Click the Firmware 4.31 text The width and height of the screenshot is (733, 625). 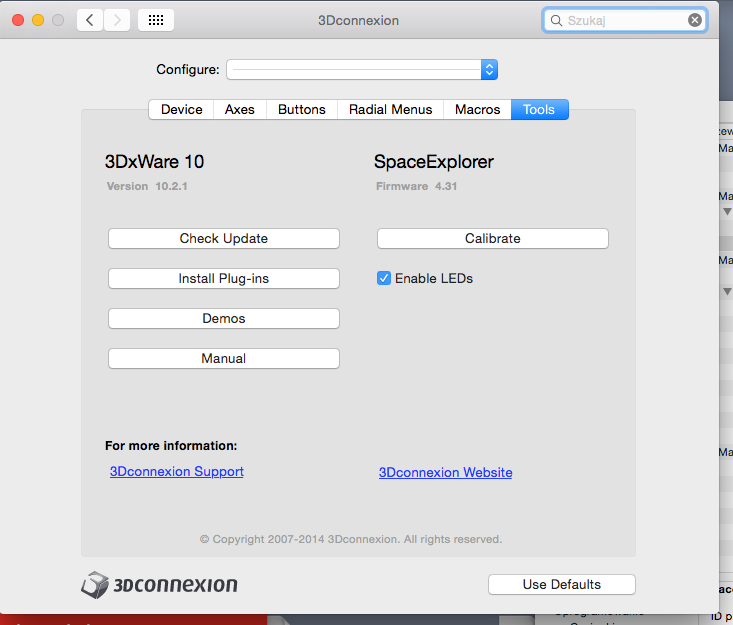[417, 186]
